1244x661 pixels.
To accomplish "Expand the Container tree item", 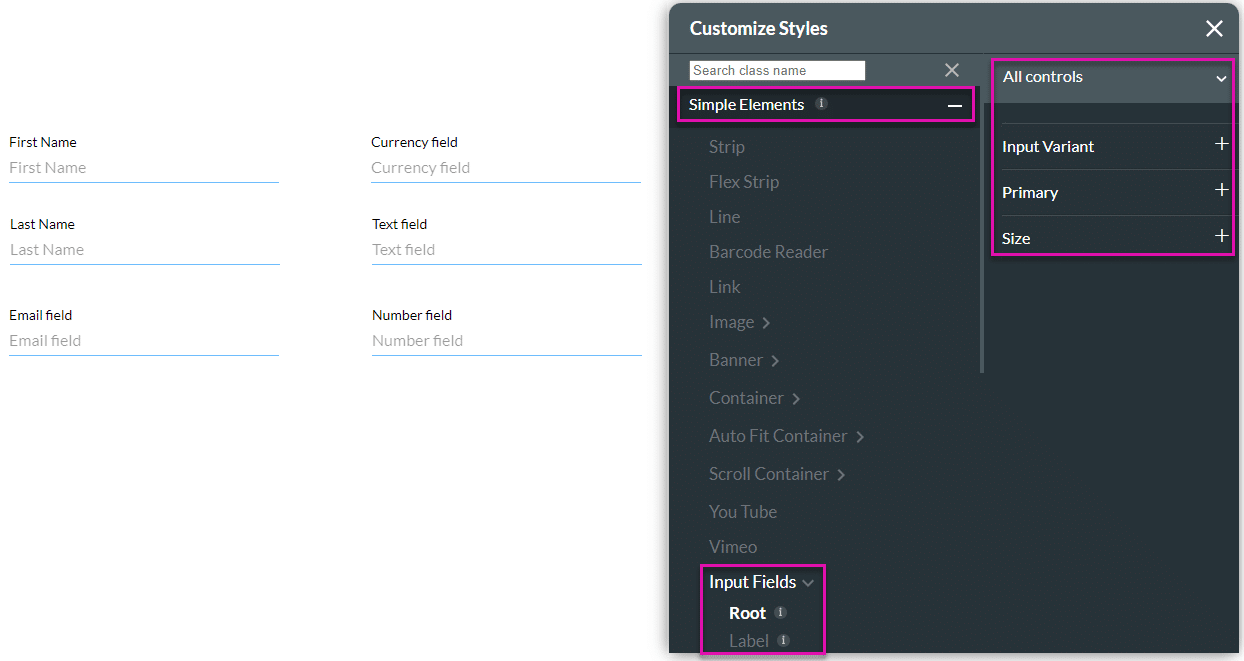I will pos(795,397).
